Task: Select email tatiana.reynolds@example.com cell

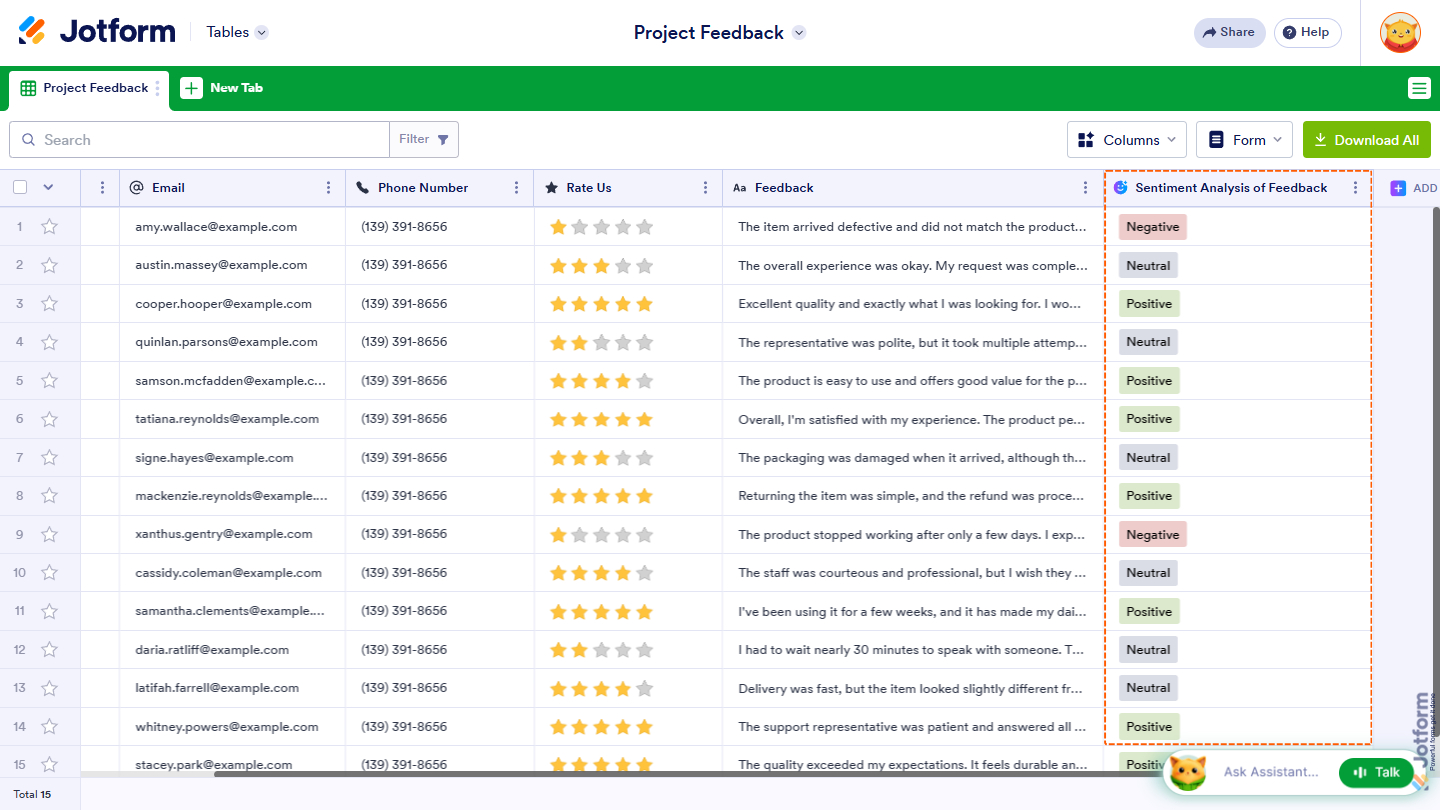Action: coord(232,419)
